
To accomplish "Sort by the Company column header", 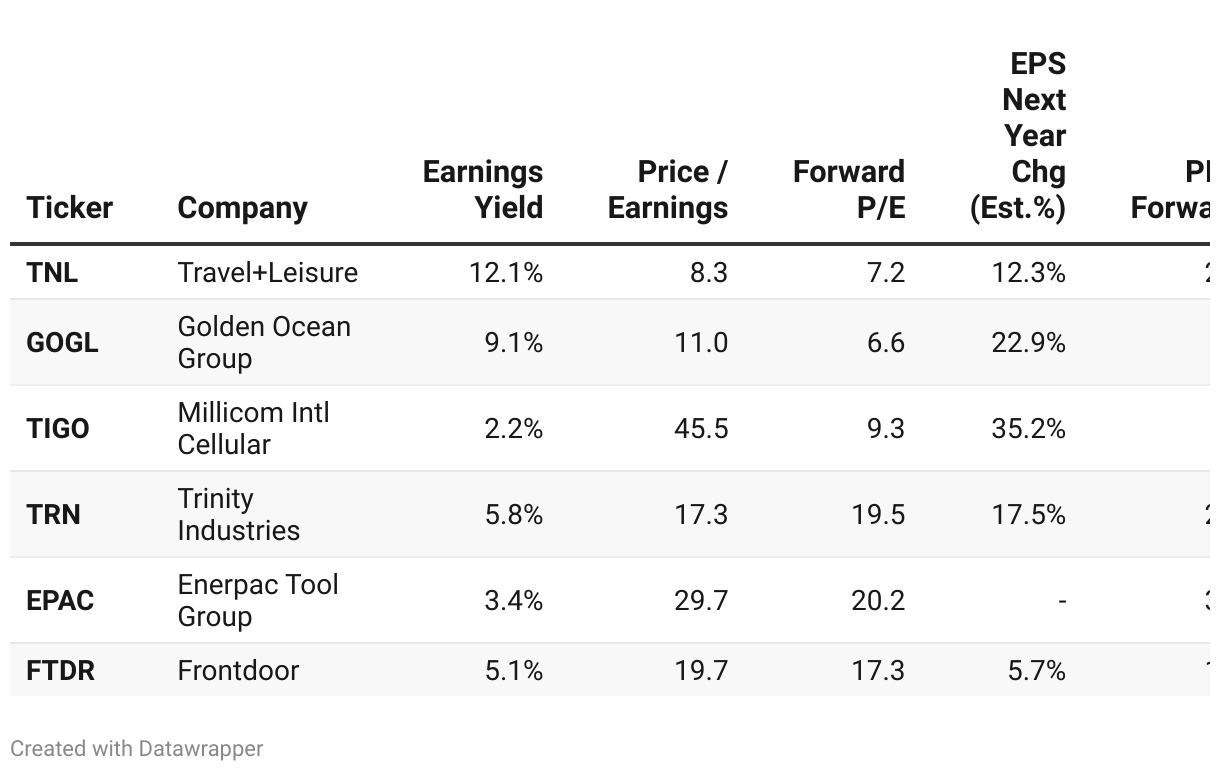I will click(242, 207).
